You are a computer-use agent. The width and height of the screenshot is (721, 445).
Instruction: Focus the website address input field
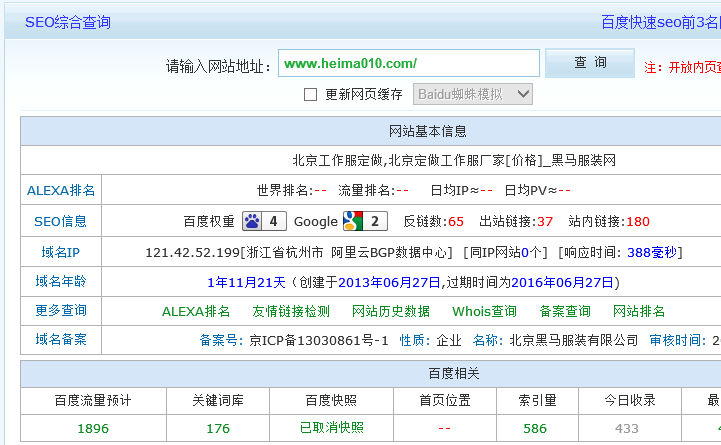coord(409,63)
